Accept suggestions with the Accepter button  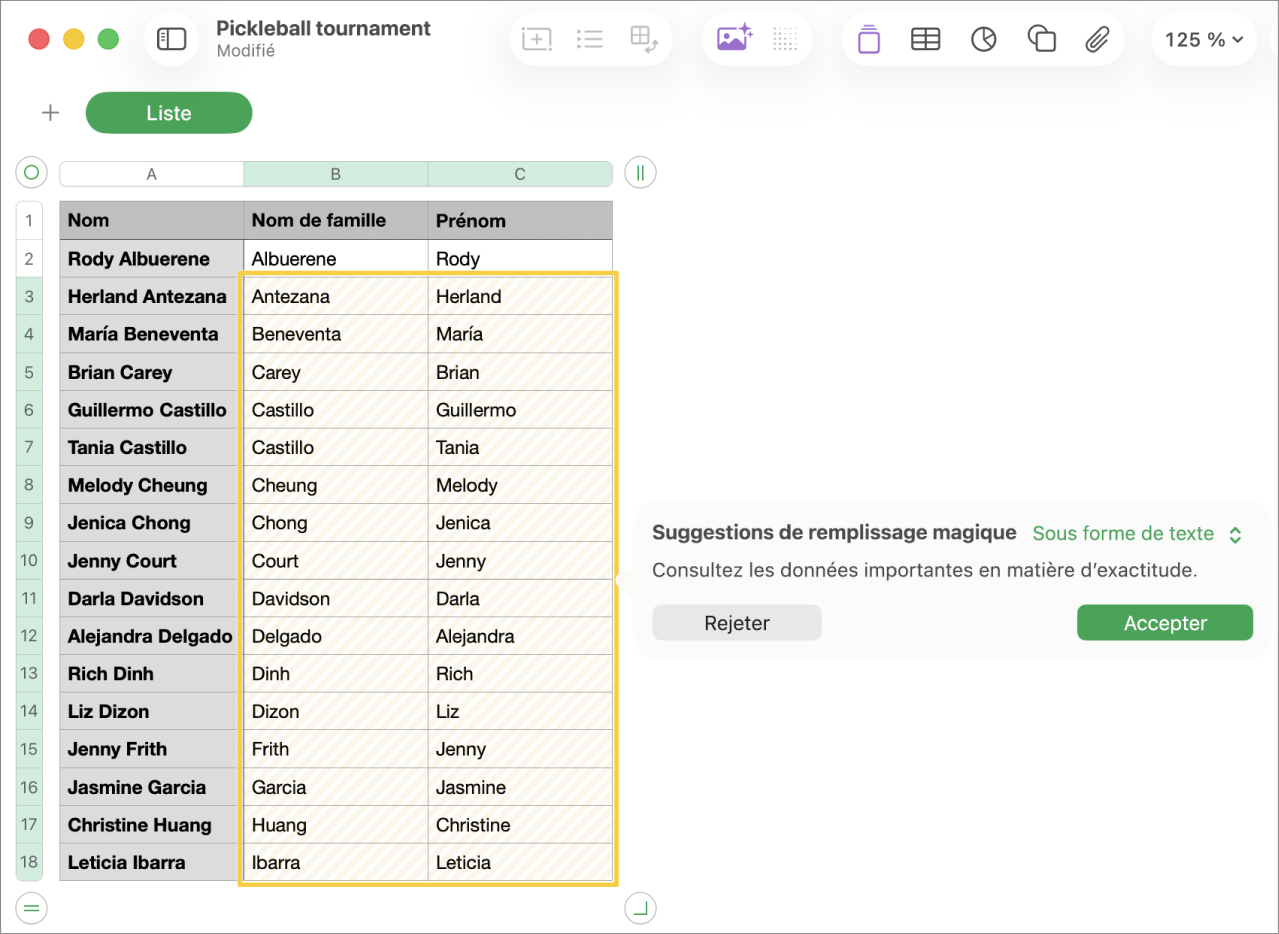[1164, 622]
